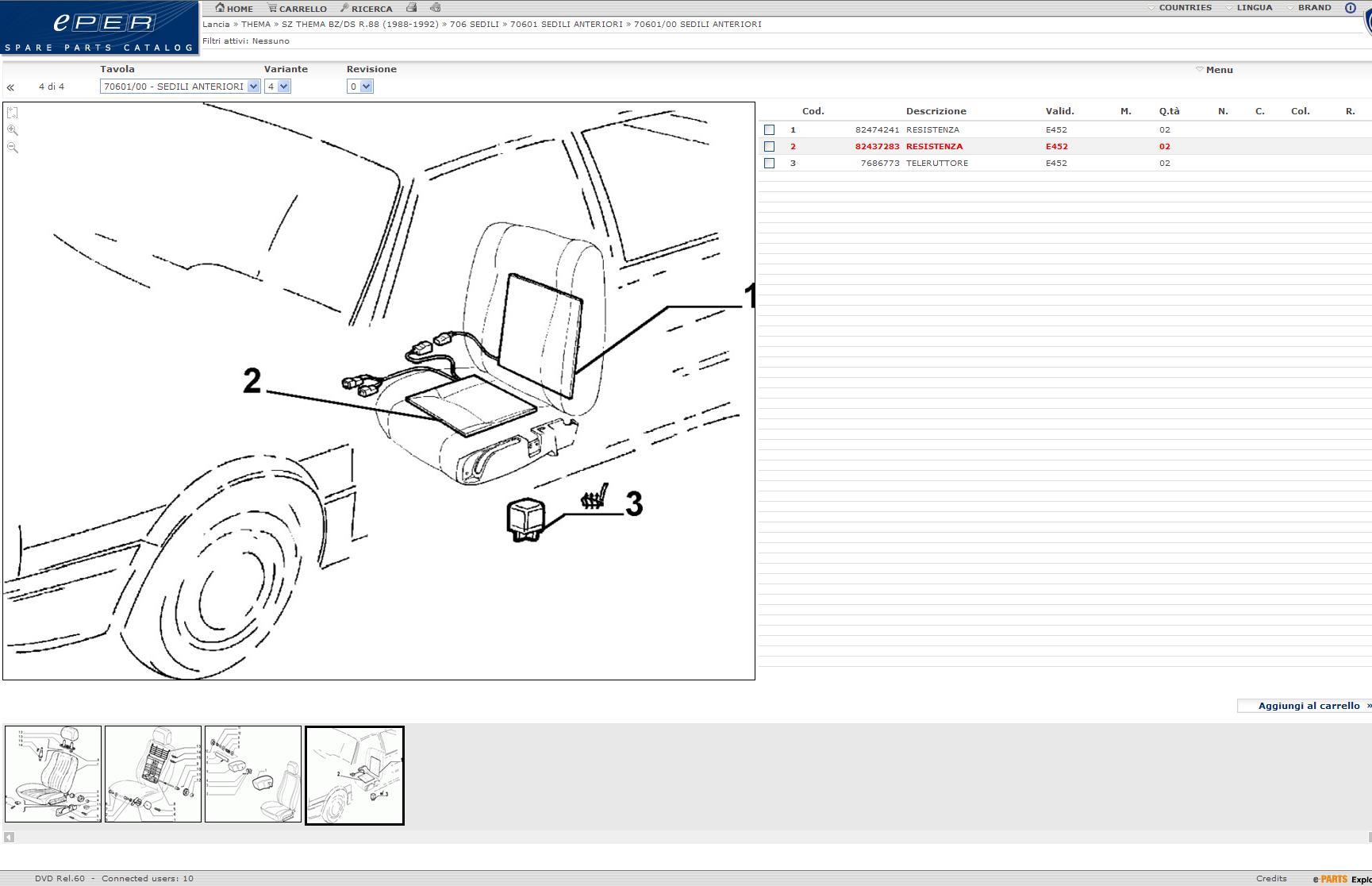
Task: Select the first seat diagram thumbnail
Action: (53, 774)
